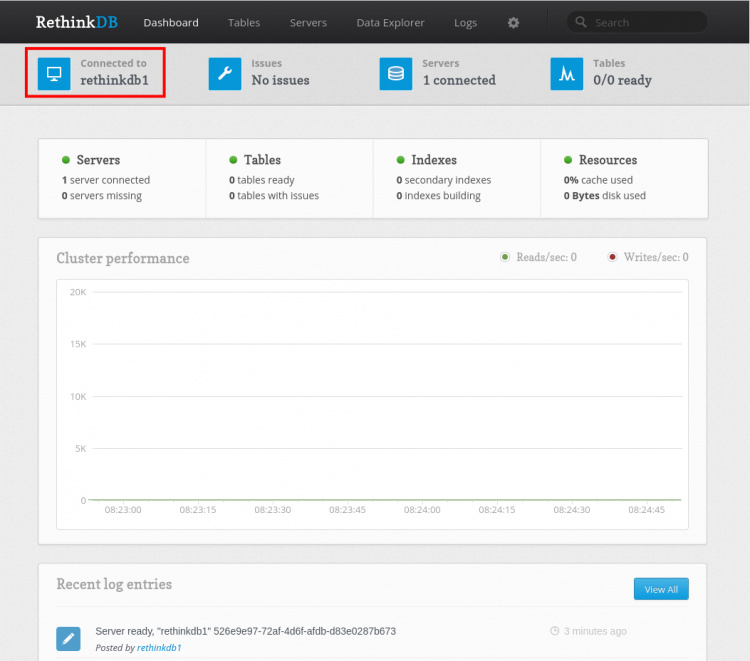
Task: Click the monitor icon beside Connected to
Action: click(x=54, y=73)
